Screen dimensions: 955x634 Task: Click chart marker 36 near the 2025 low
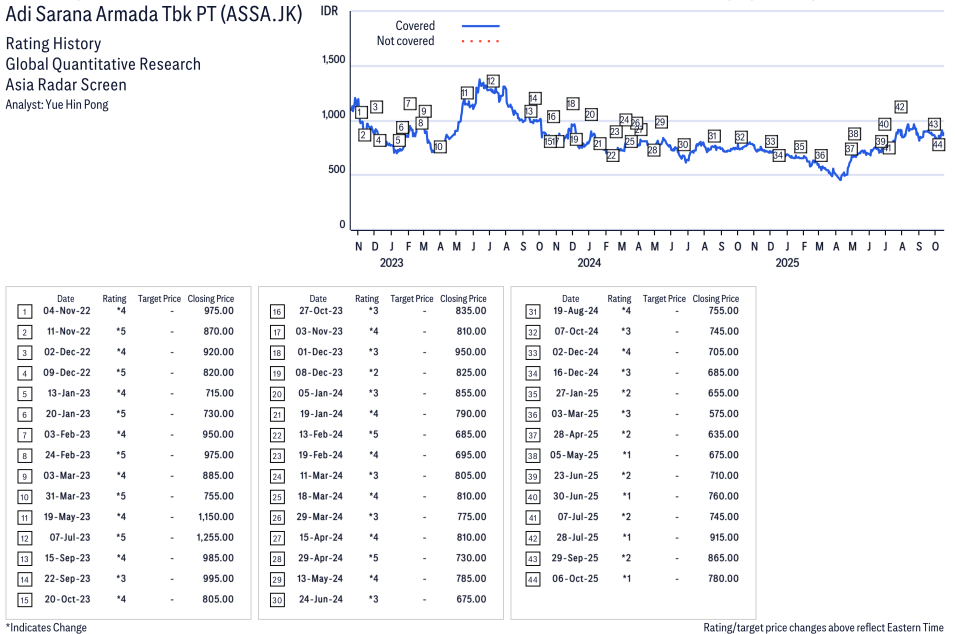(x=820, y=155)
